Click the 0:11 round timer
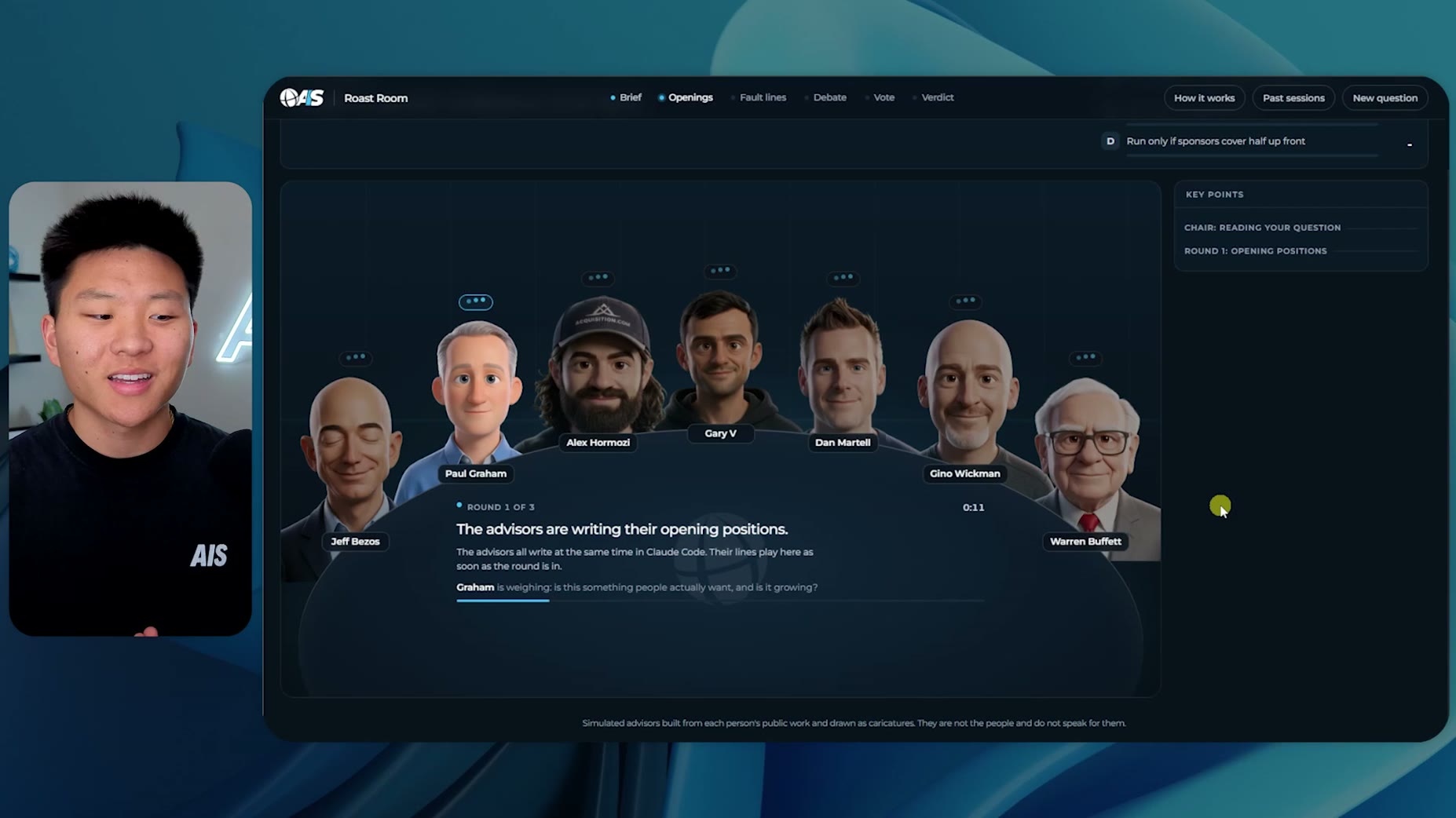1456x818 pixels. click(973, 507)
